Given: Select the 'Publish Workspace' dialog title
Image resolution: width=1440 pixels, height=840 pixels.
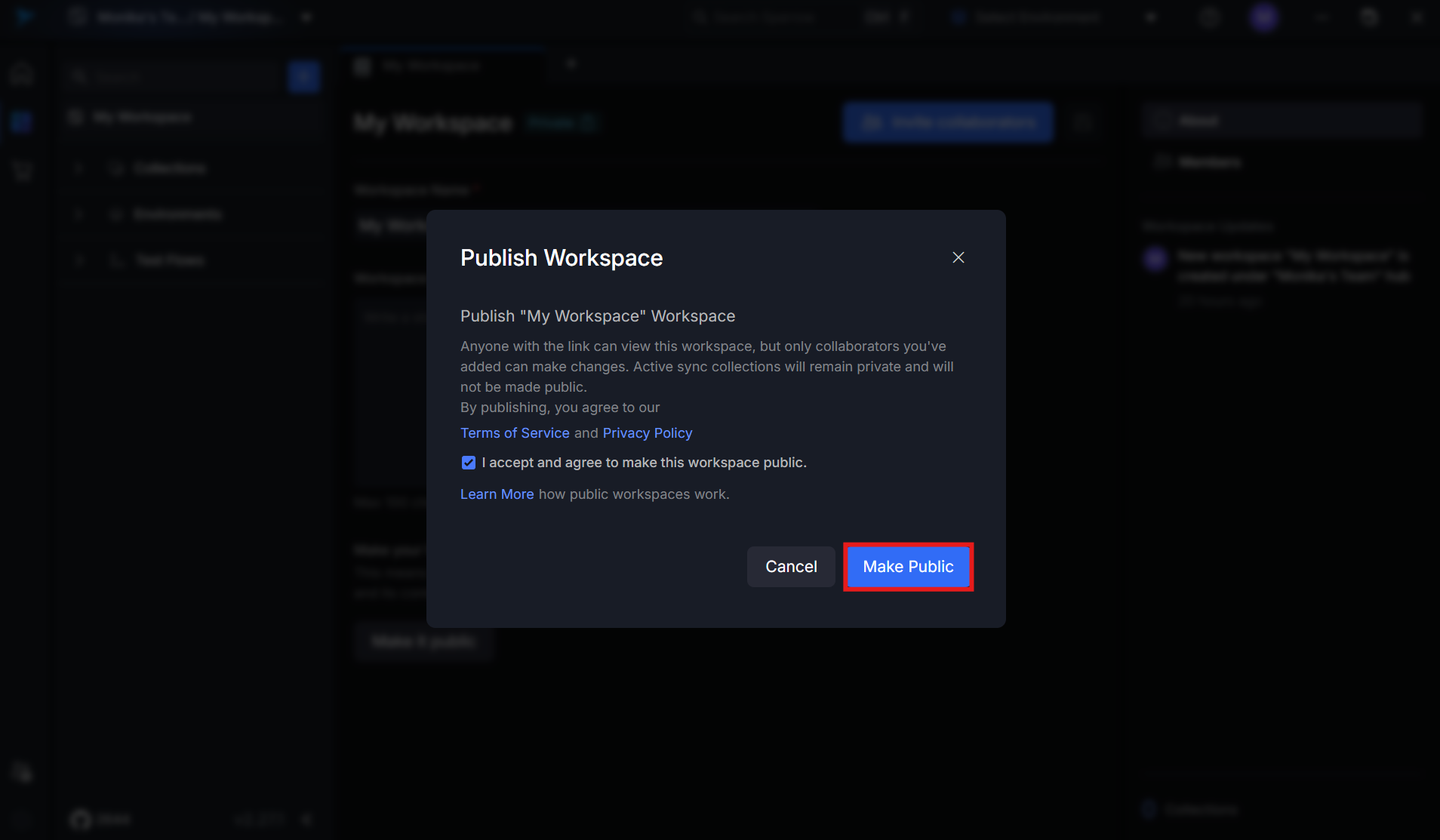Looking at the screenshot, I should coord(562,258).
